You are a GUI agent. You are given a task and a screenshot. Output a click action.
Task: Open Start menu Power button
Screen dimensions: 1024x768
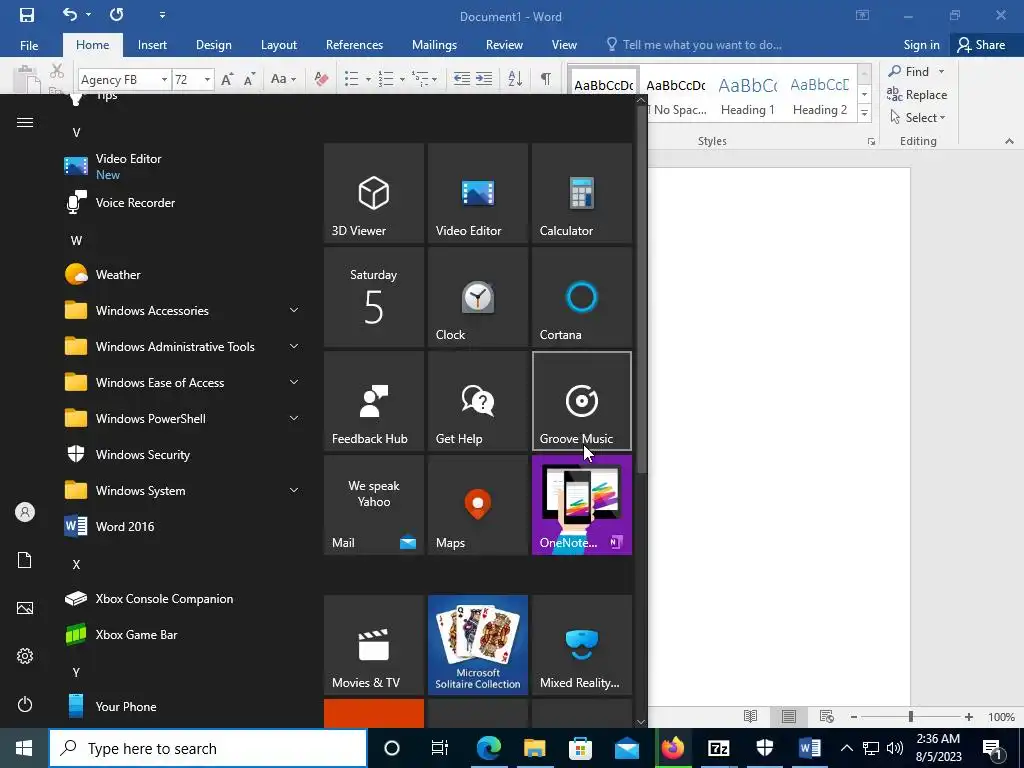click(x=25, y=704)
